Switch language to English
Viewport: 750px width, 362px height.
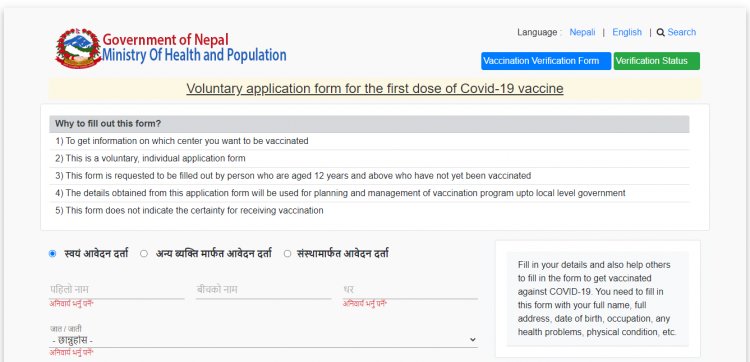click(627, 32)
